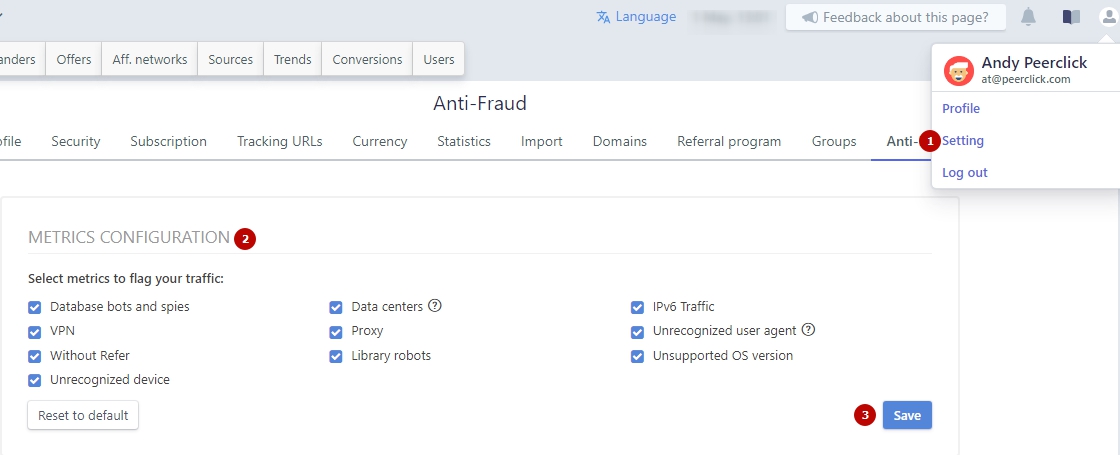
Task: Open Profile from user menu
Action: point(961,109)
